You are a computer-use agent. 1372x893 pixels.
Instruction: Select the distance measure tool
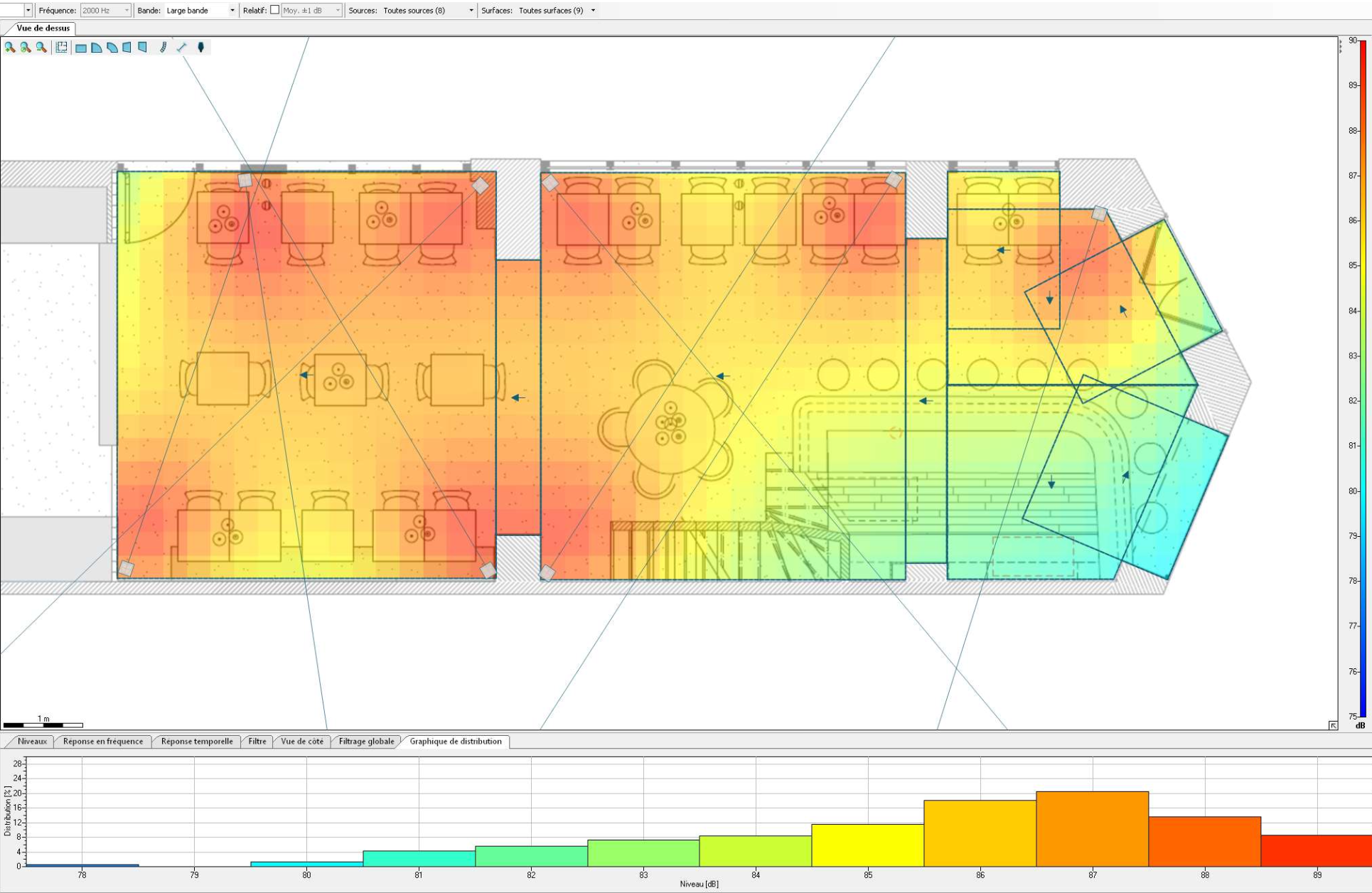(x=182, y=47)
